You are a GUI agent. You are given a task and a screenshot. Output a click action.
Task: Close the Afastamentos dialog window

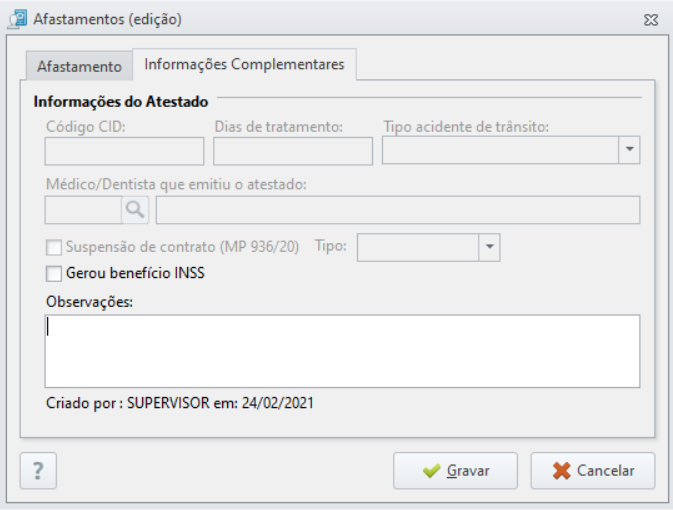point(651,20)
